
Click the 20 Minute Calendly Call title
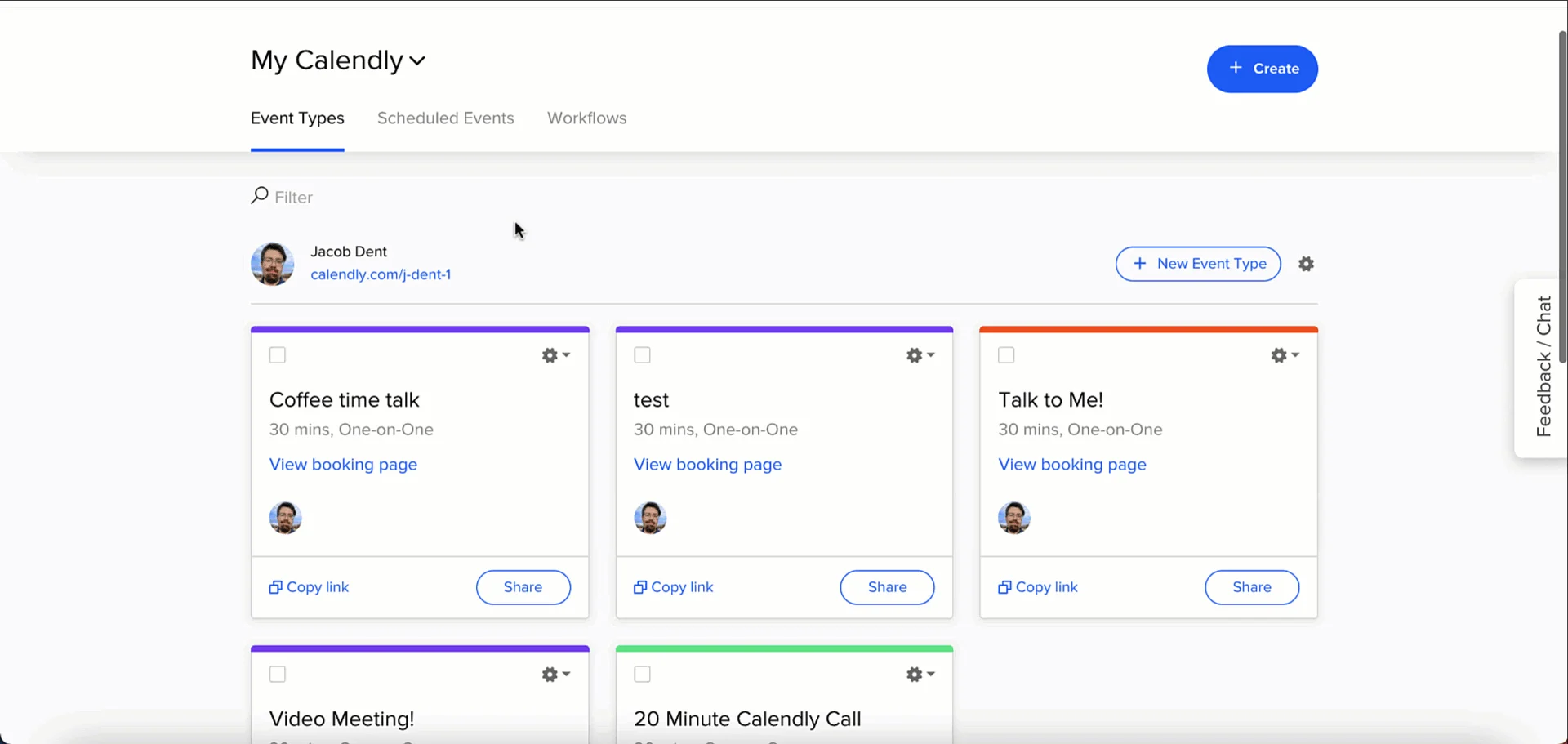[x=747, y=719]
